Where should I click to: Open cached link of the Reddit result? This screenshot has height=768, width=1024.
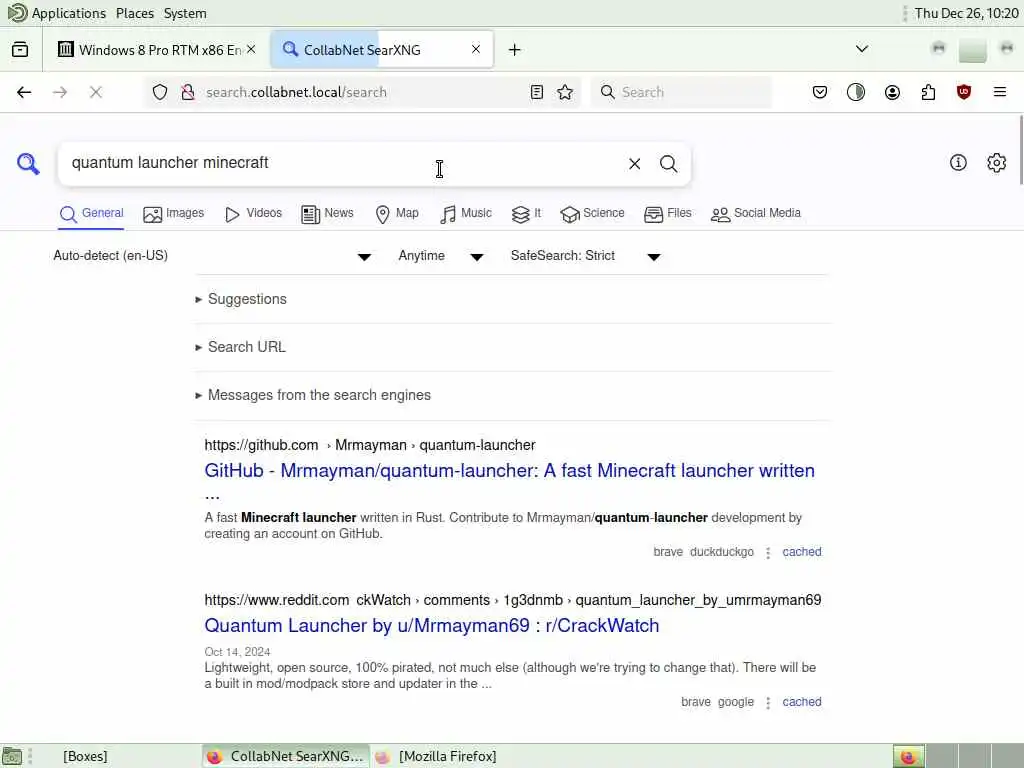click(802, 702)
